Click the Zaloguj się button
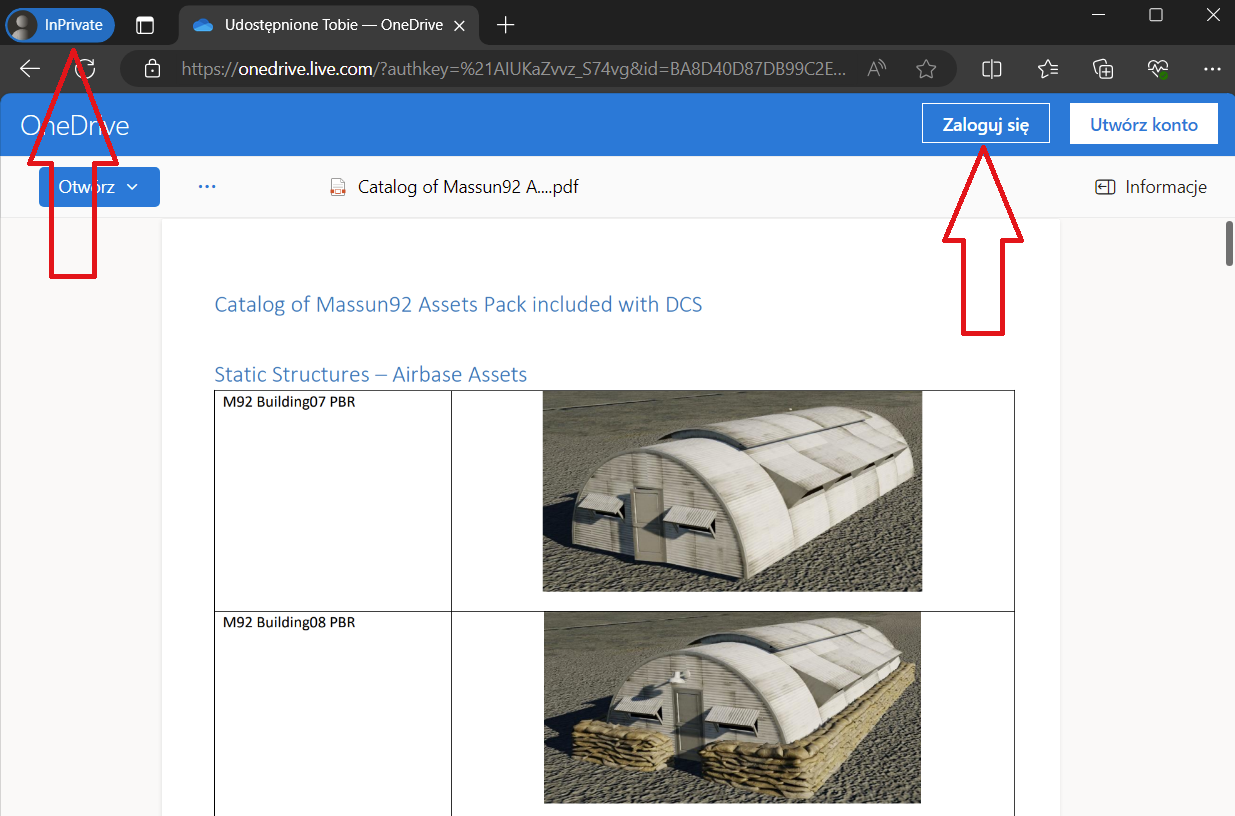This screenshot has width=1235, height=816. click(x=986, y=125)
